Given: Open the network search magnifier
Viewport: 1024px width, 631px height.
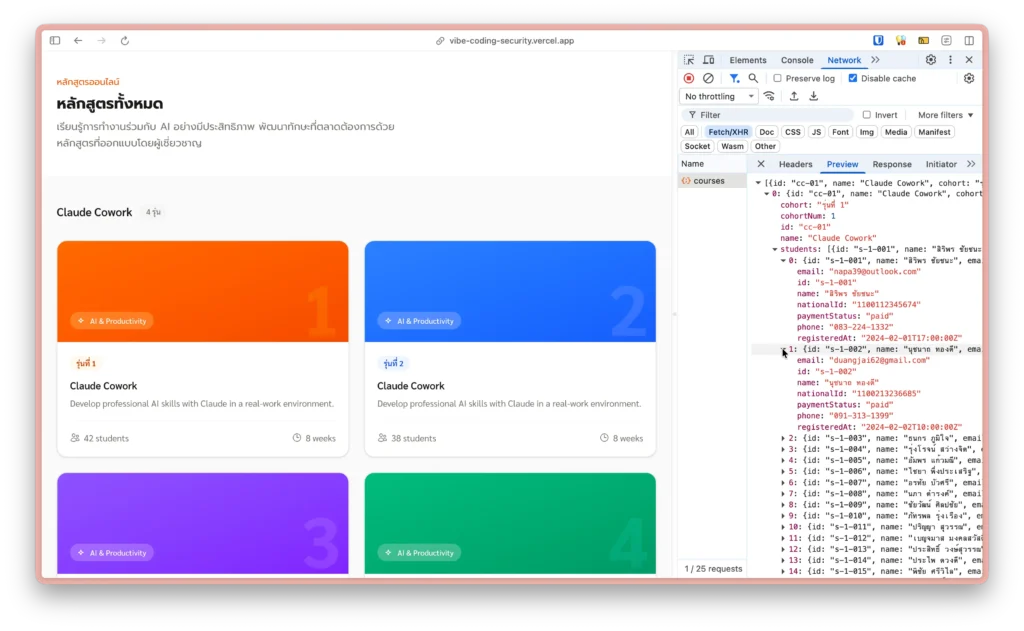Looking at the screenshot, I should [x=753, y=78].
